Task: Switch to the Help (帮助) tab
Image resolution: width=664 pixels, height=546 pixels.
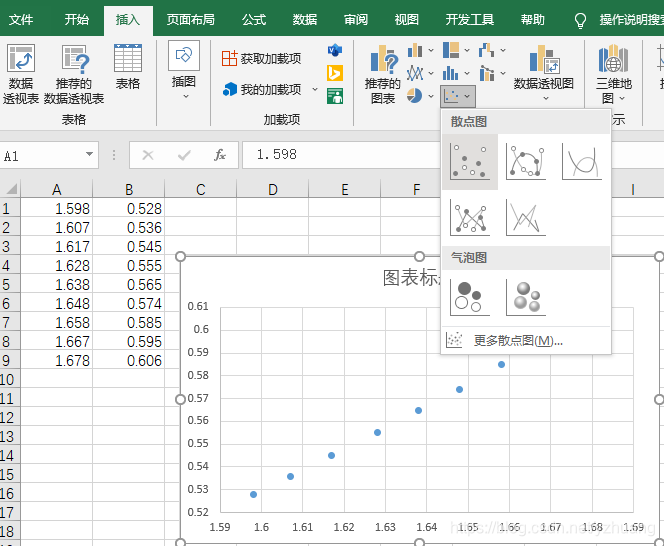Action: (532, 19)
